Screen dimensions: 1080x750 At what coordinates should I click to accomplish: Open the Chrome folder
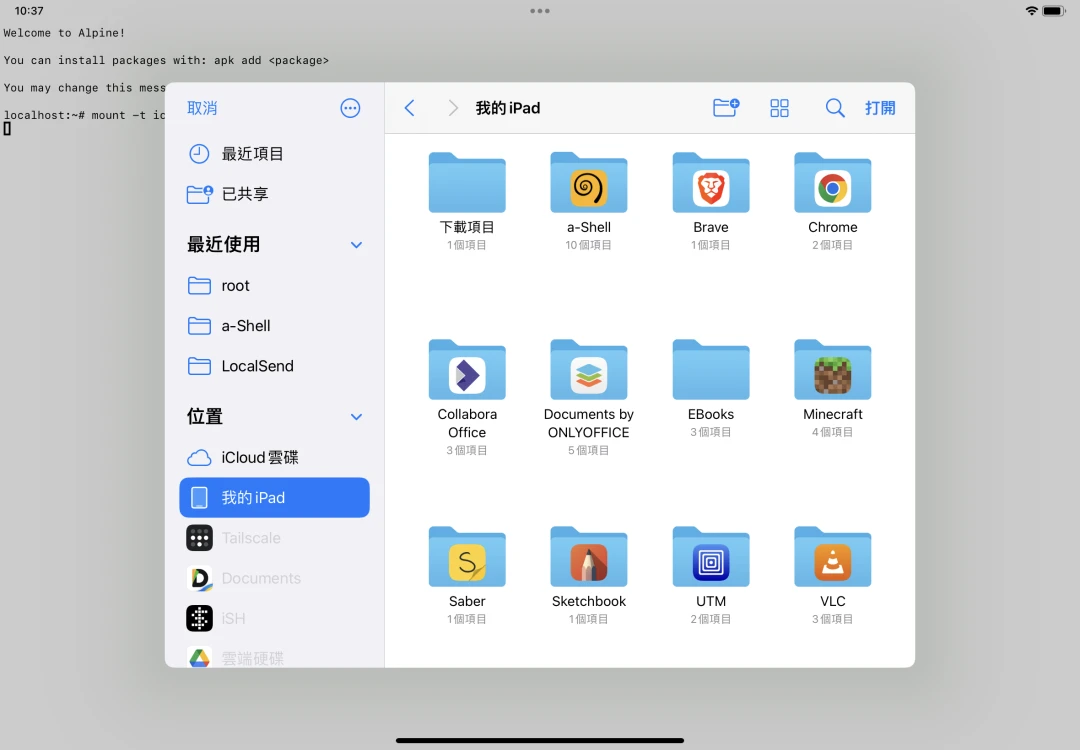pyautogui.click(x=833, y=185)
